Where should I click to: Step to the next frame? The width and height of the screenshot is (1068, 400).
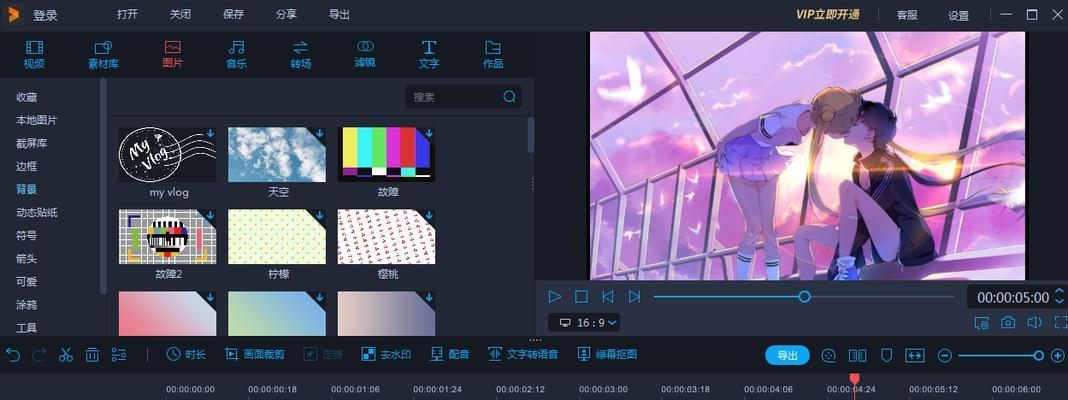point(634,296)
